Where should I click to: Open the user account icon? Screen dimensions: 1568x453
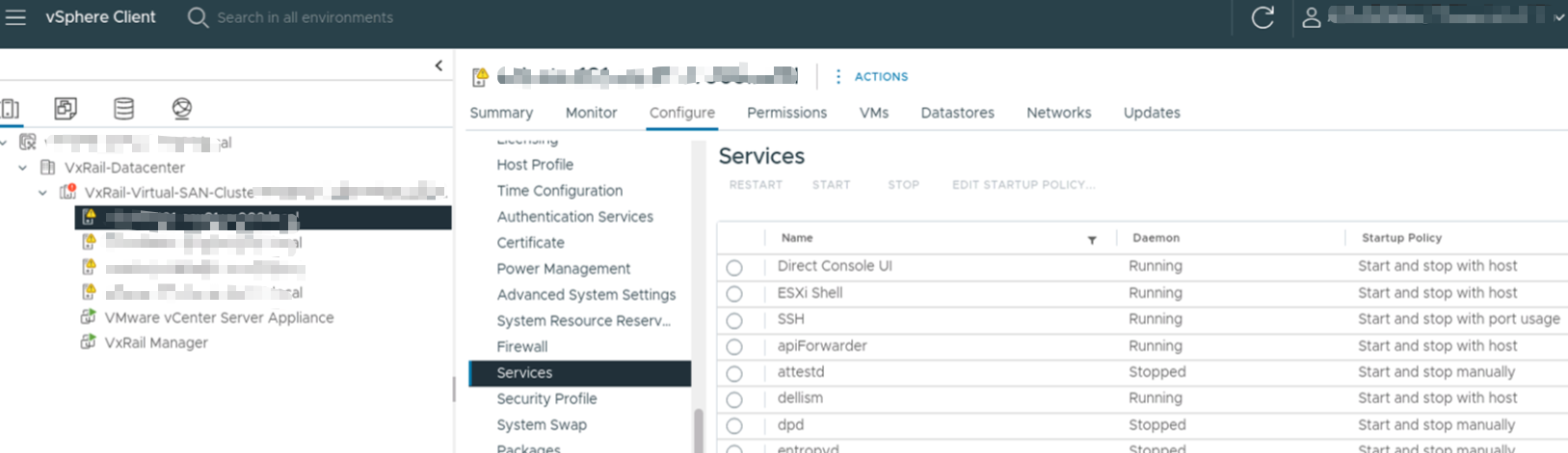pos(1312,17)
